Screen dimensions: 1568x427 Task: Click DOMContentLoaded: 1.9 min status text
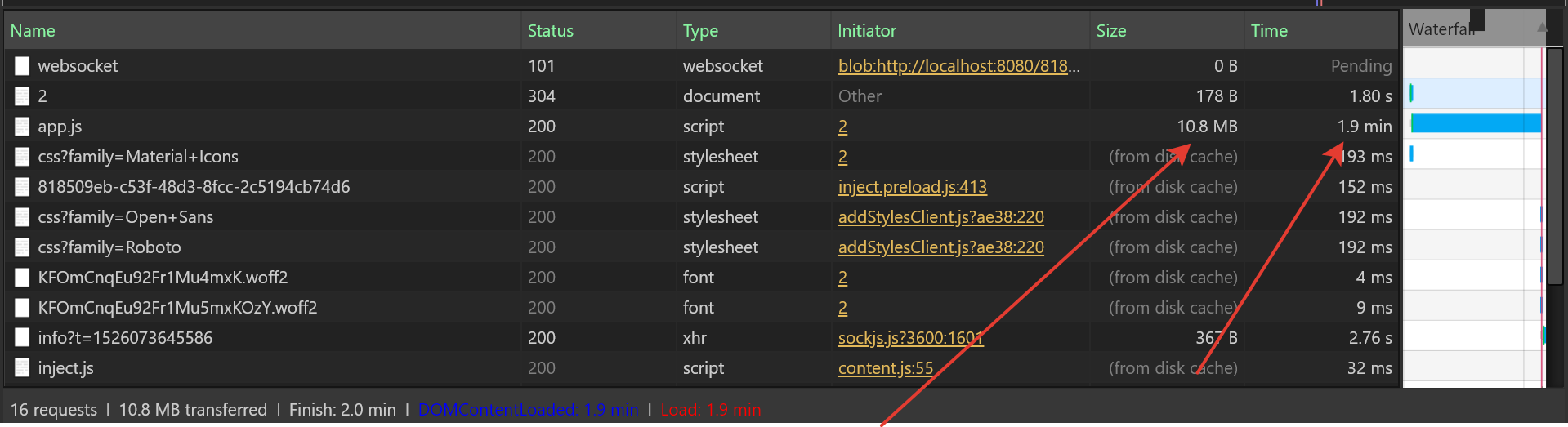528,410
